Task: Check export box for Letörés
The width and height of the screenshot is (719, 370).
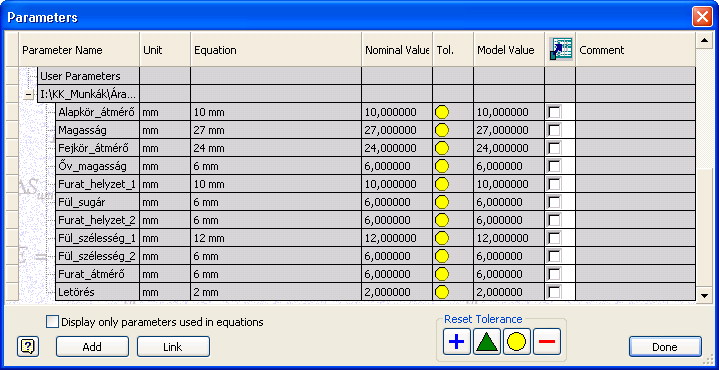Action: [554, 292]
